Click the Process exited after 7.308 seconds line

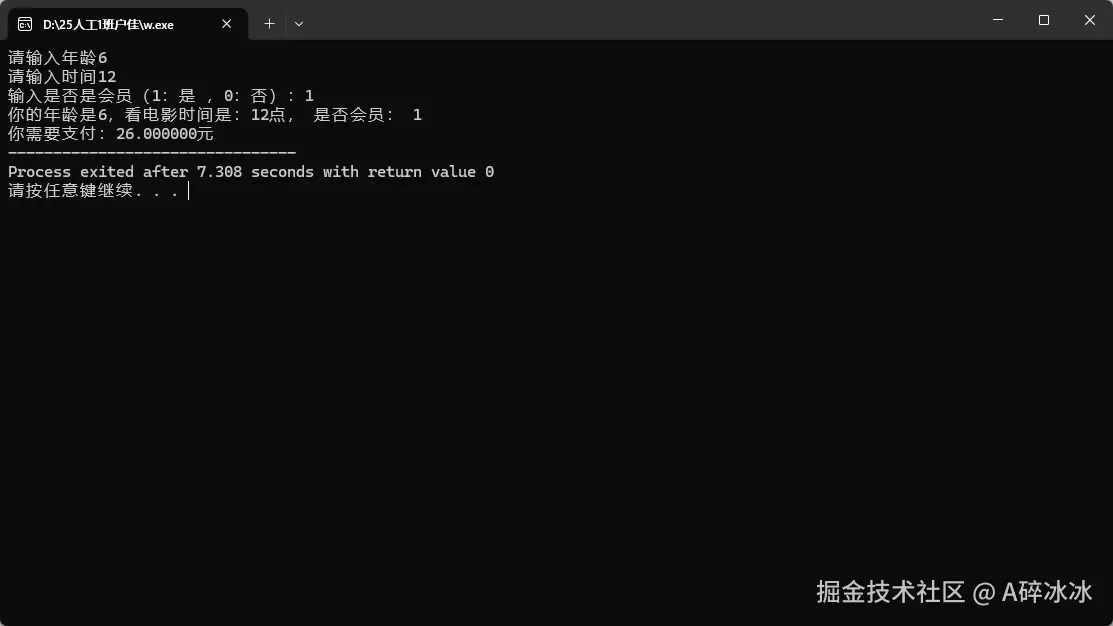(251, 172)
